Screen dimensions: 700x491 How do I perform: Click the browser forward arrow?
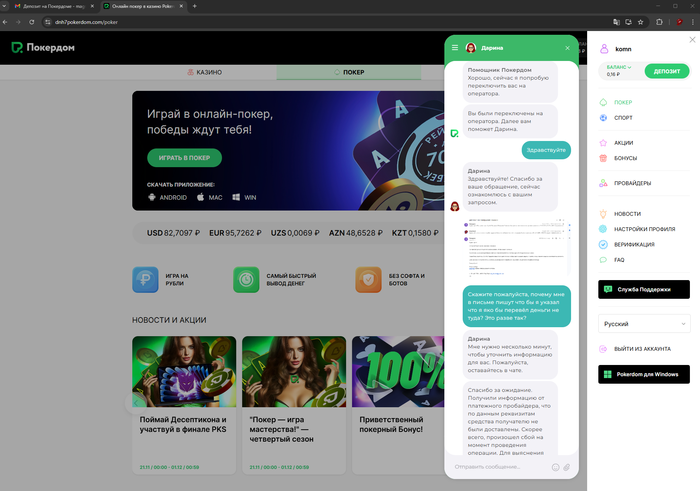pos(18,22)
